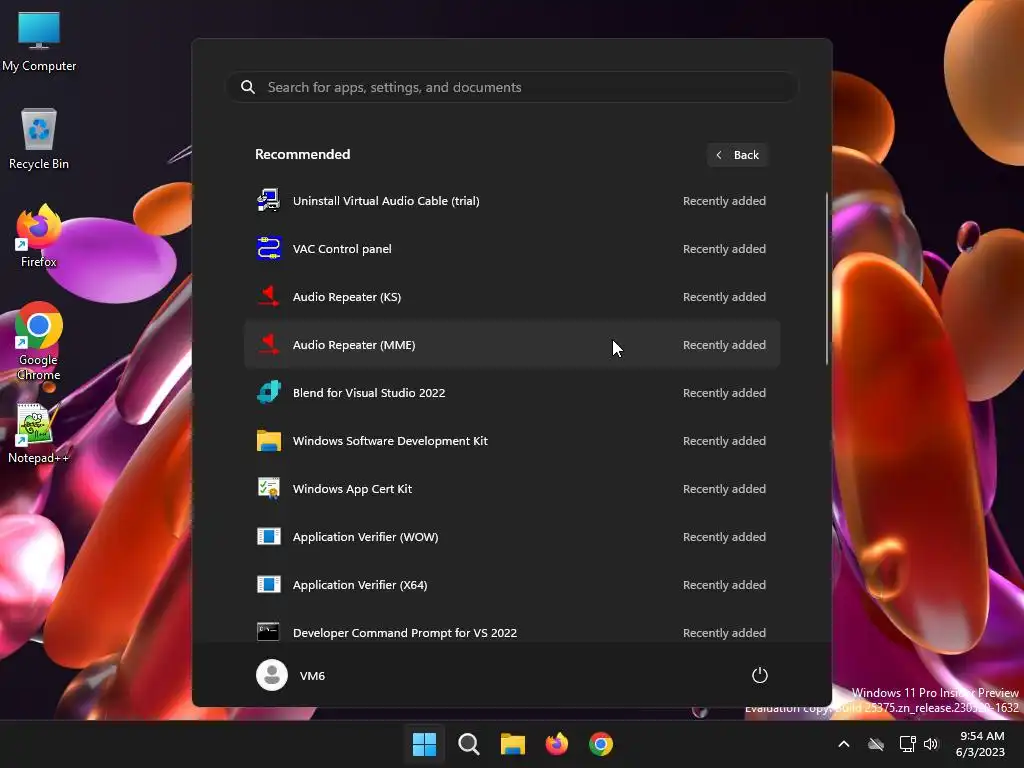Go Back from Recommended list
The width and height of the screenshot is (1024, 768).
point(738,155)
